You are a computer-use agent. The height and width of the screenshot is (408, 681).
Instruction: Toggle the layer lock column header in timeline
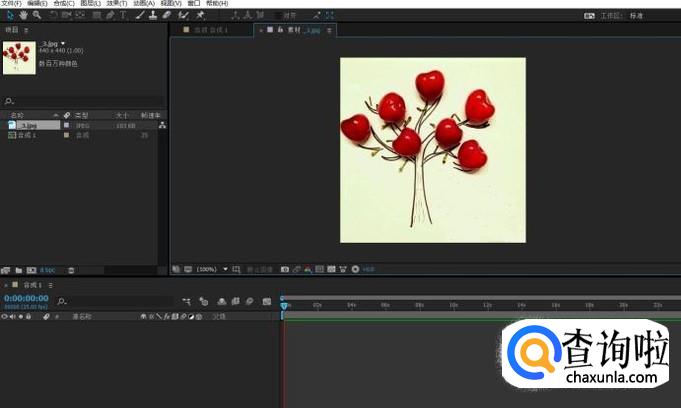coord(28,316)
